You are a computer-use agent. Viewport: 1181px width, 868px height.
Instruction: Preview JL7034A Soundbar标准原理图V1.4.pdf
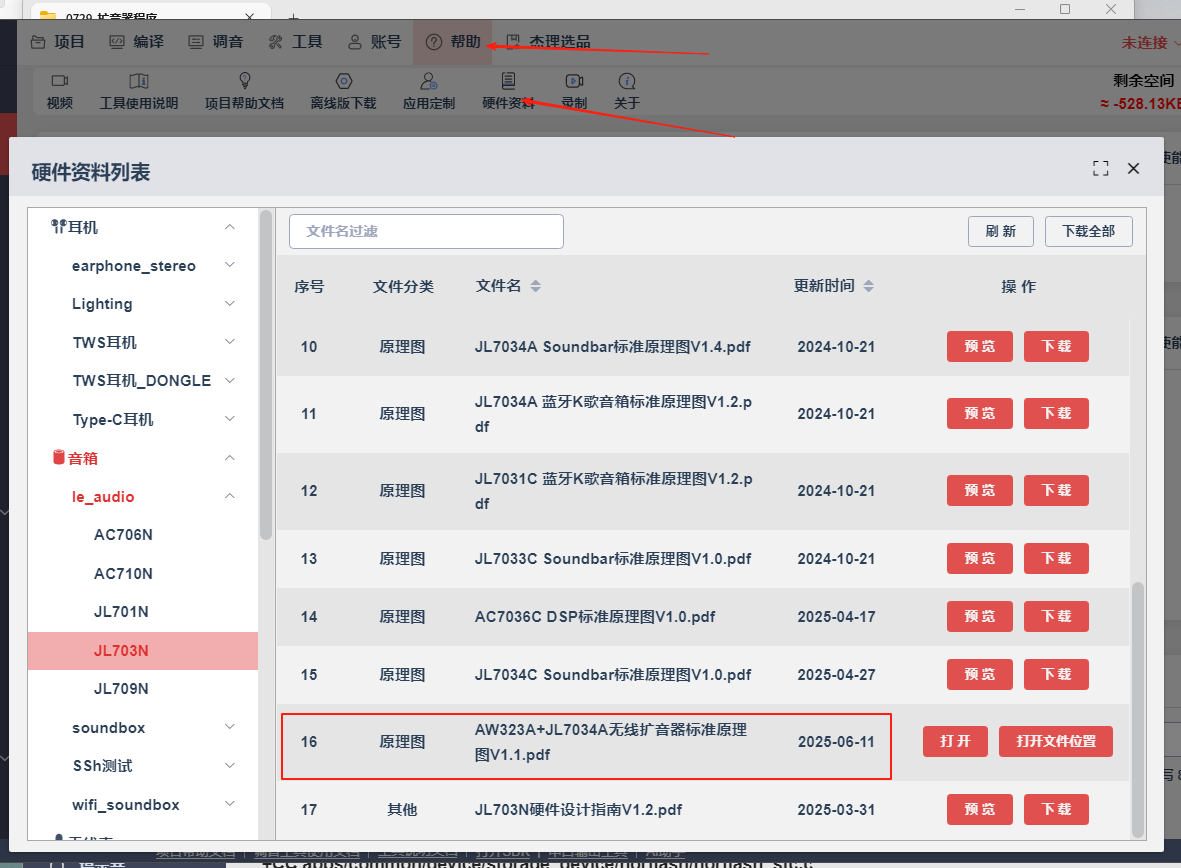coord(980,347)
